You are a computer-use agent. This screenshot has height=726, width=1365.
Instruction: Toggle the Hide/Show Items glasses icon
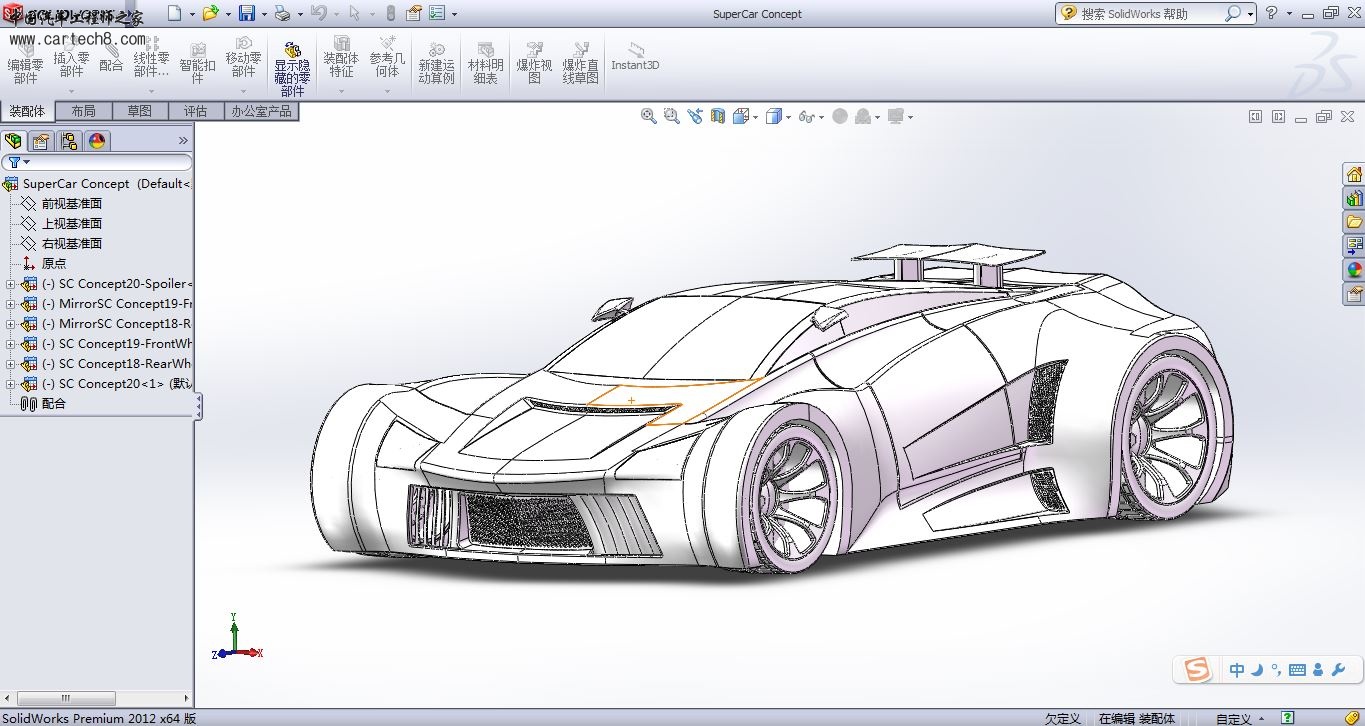click(806, 116)
